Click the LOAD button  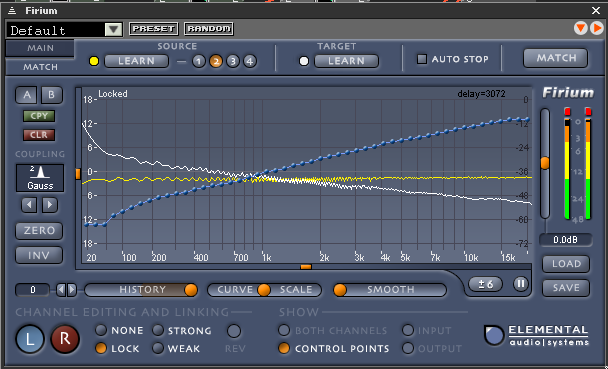pos(566,264)
